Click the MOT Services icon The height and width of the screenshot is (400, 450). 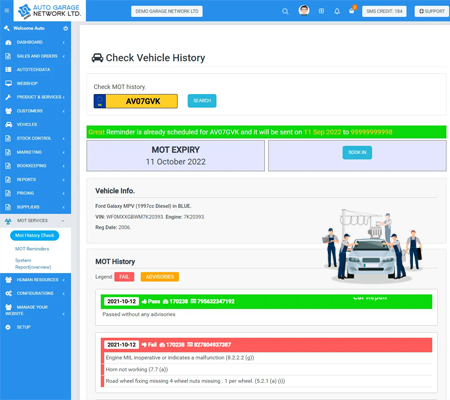(8, 221)
